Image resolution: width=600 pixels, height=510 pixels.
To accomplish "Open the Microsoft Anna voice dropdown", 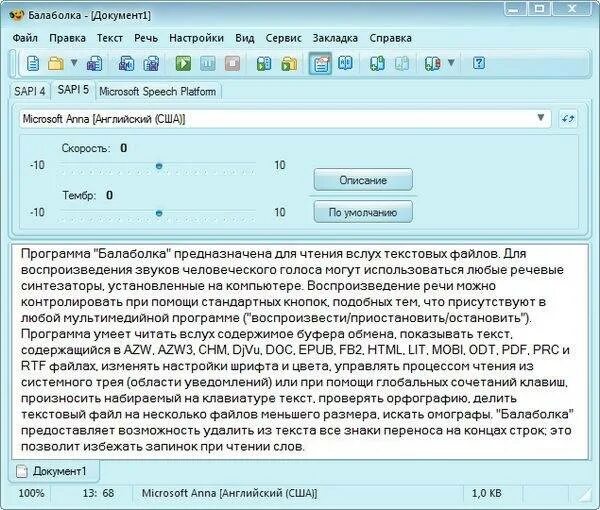I will click(x=285, y=119).
